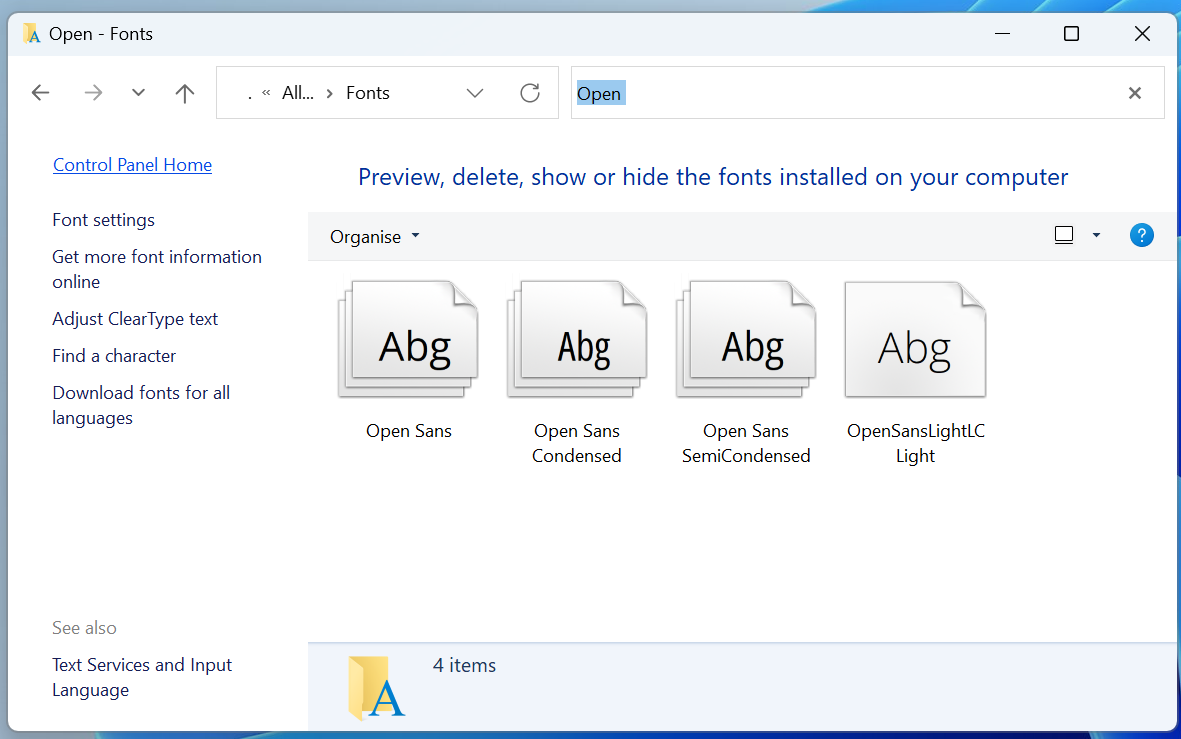Click the change view layout icon

tap(1064, 236)
